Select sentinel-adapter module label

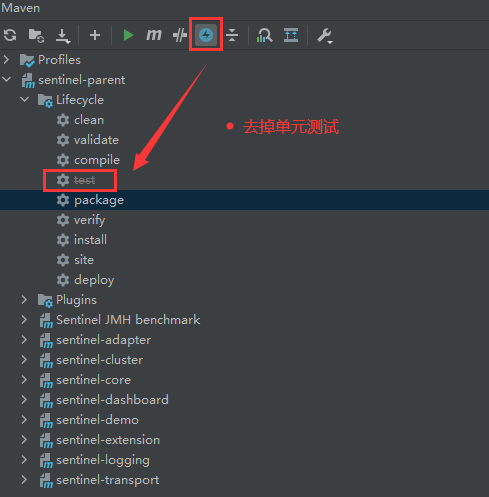(x=104, y=340)
